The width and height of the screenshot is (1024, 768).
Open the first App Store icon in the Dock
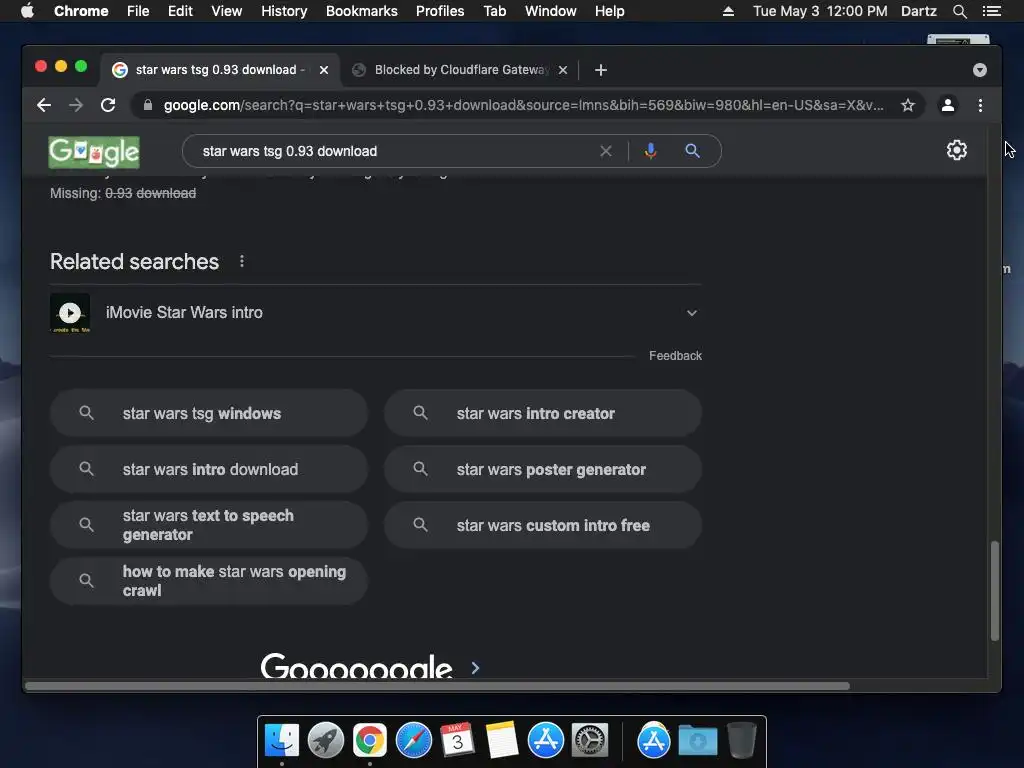click(x=545, y=740)
